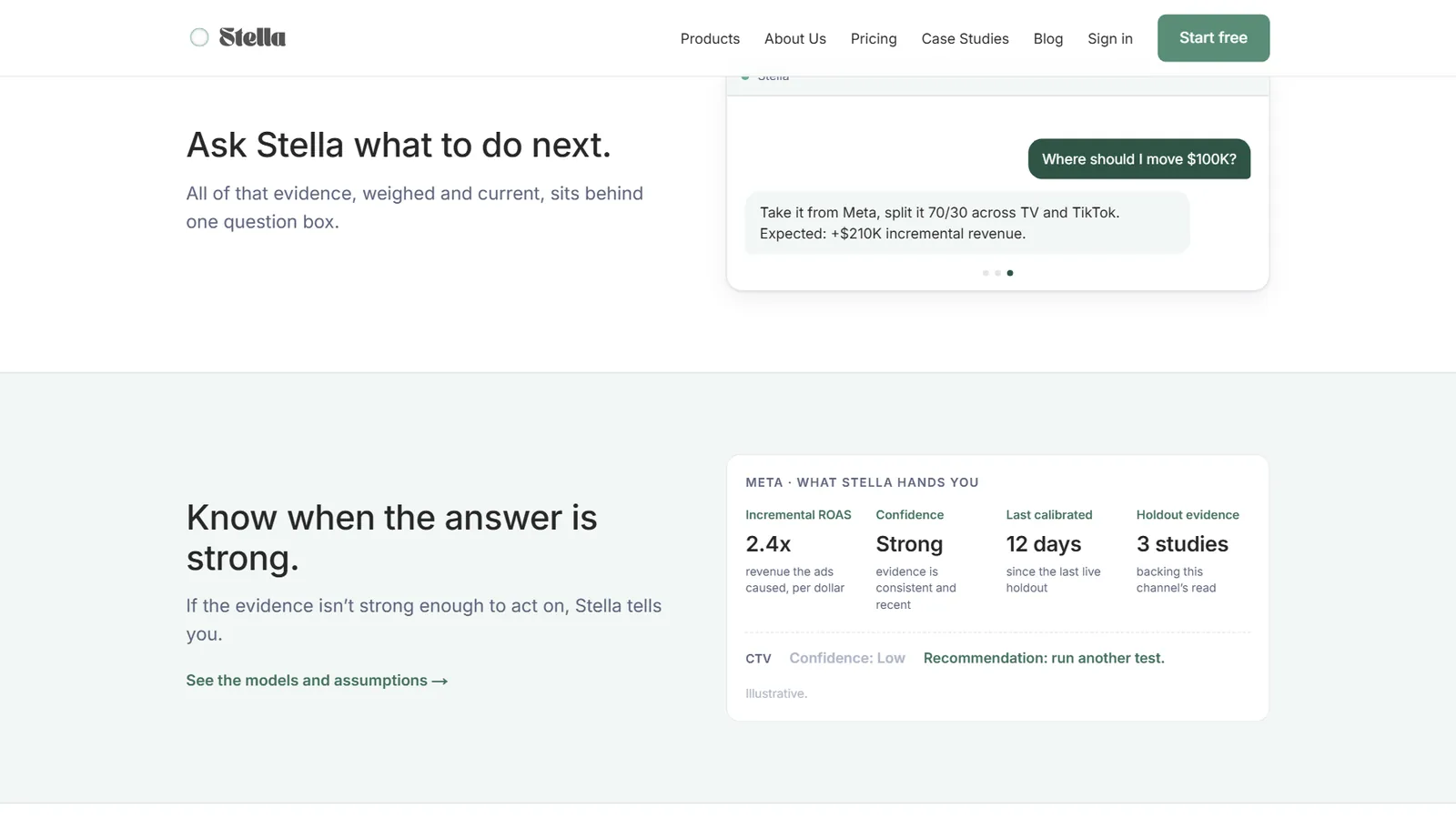1456x819 pixels.
Task: Click the 12 days last calibrated value
Action: (1044, 544)
